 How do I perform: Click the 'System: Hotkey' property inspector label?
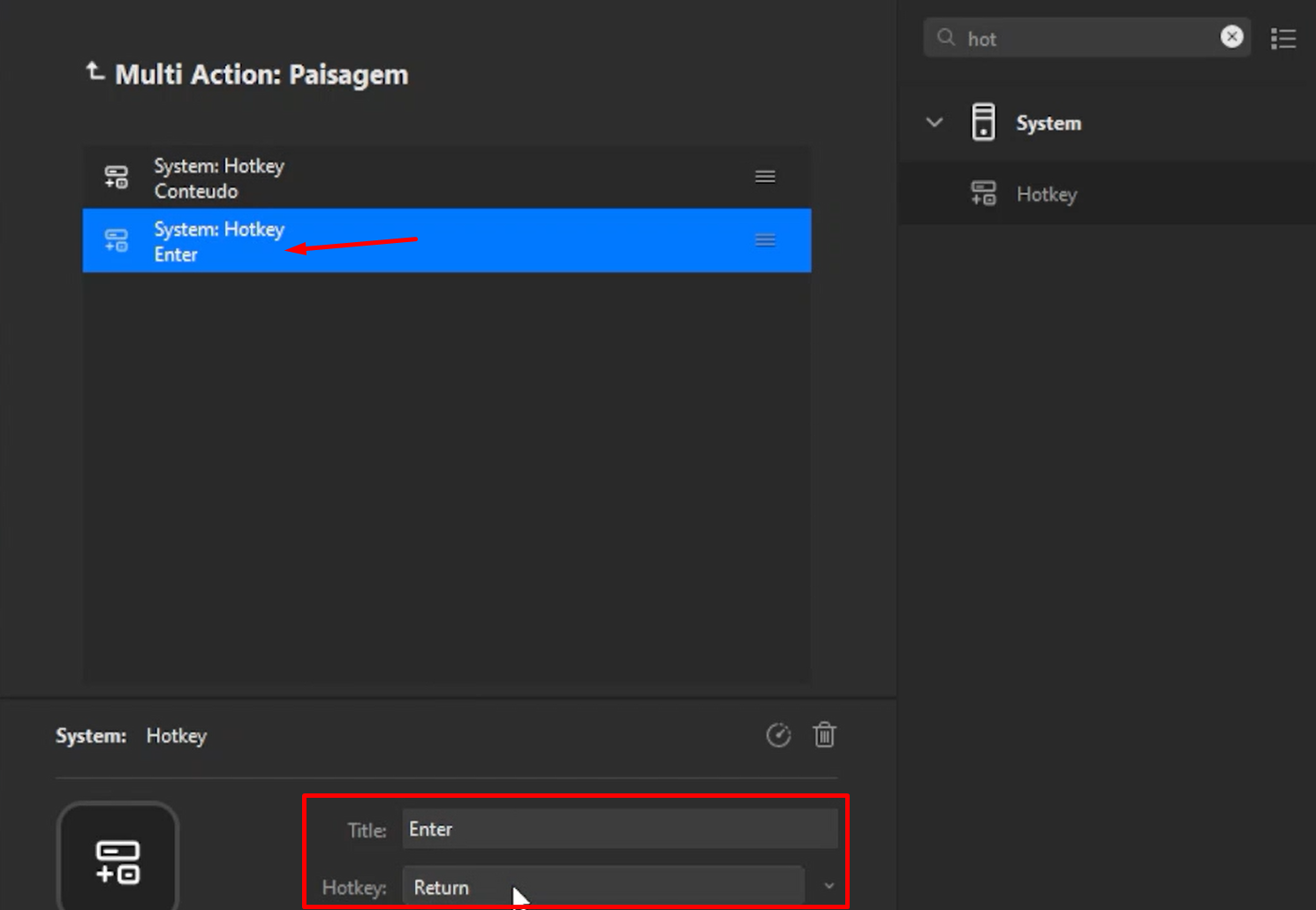(131, 736)
